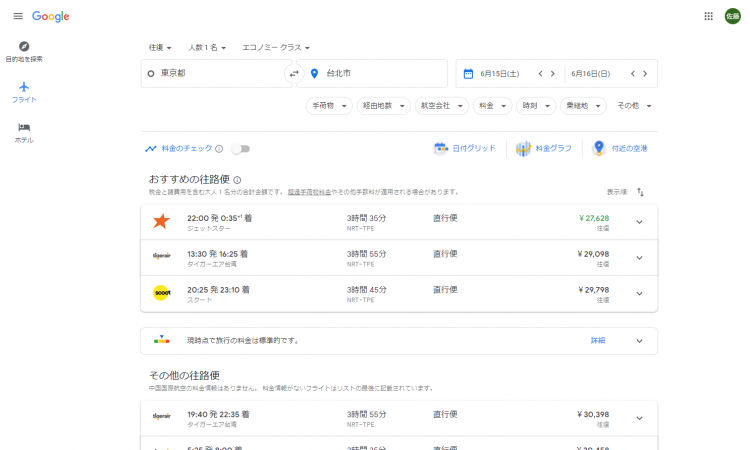Open the baggage fees link in the fare notice

[x=309, y=192]
